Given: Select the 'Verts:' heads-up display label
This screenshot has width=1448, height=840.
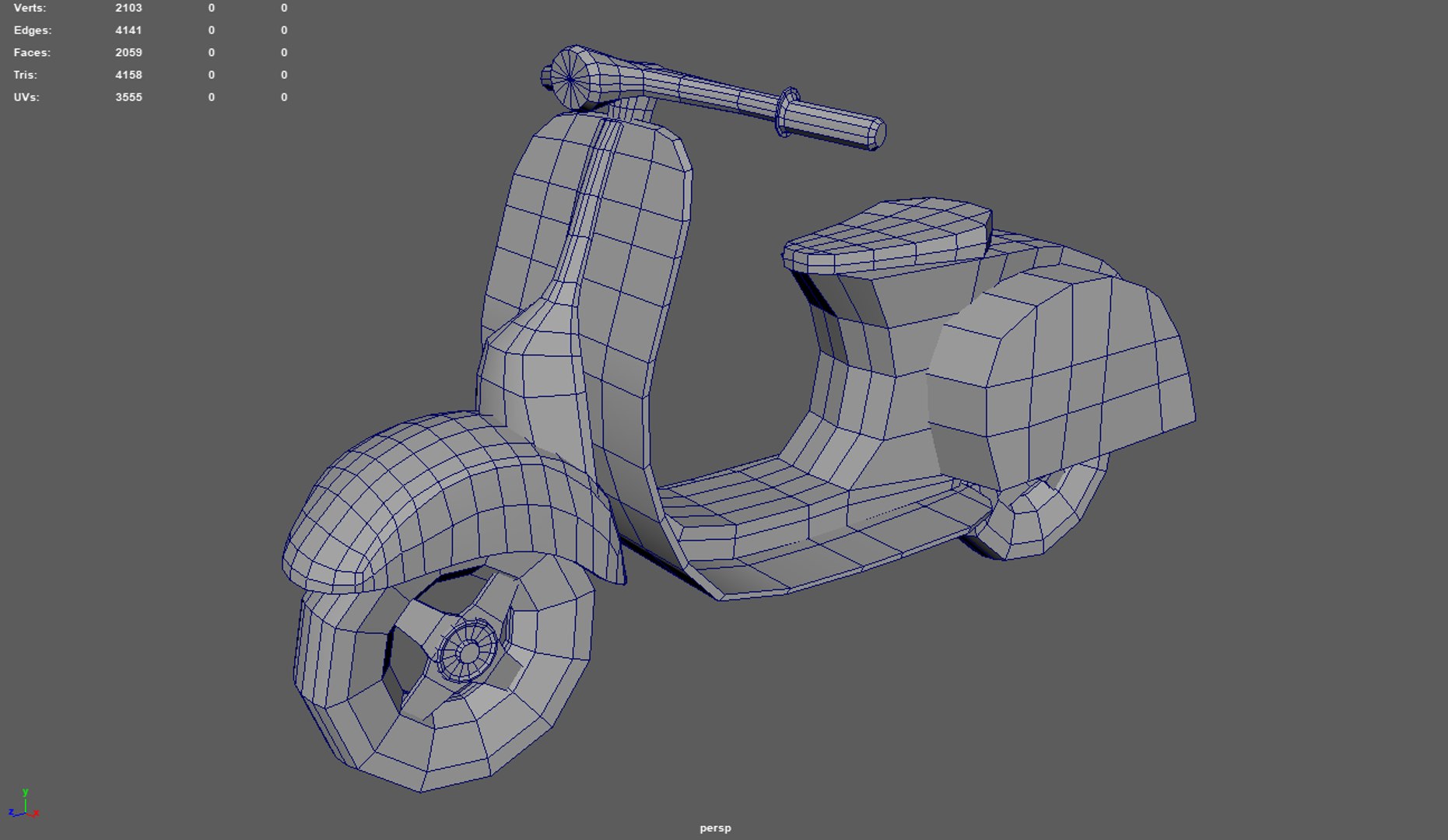Looking at the screenshot, I should pos(30,8).
